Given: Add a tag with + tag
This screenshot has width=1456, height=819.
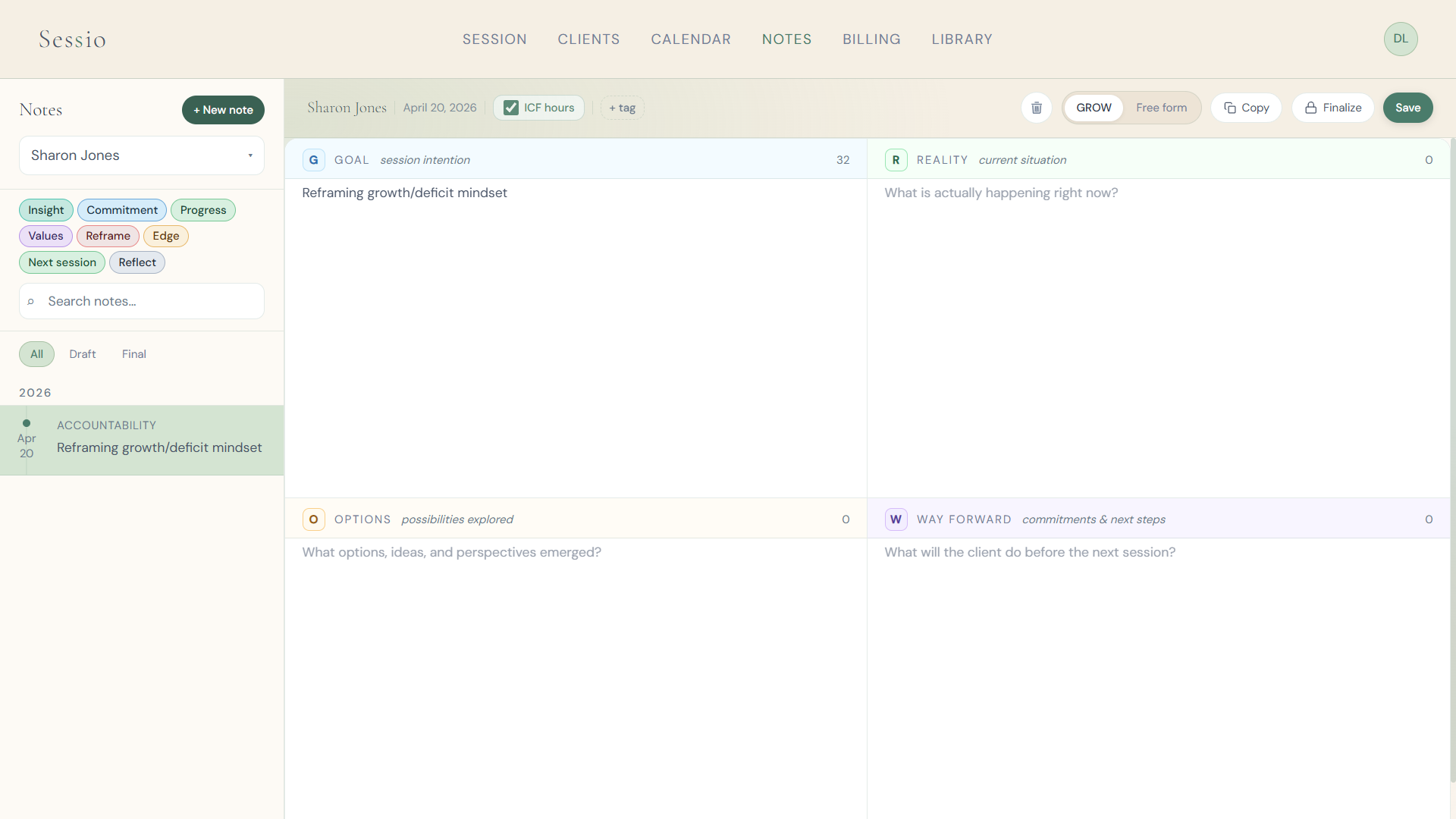Looking at the screenshot, I should [622, 108].
